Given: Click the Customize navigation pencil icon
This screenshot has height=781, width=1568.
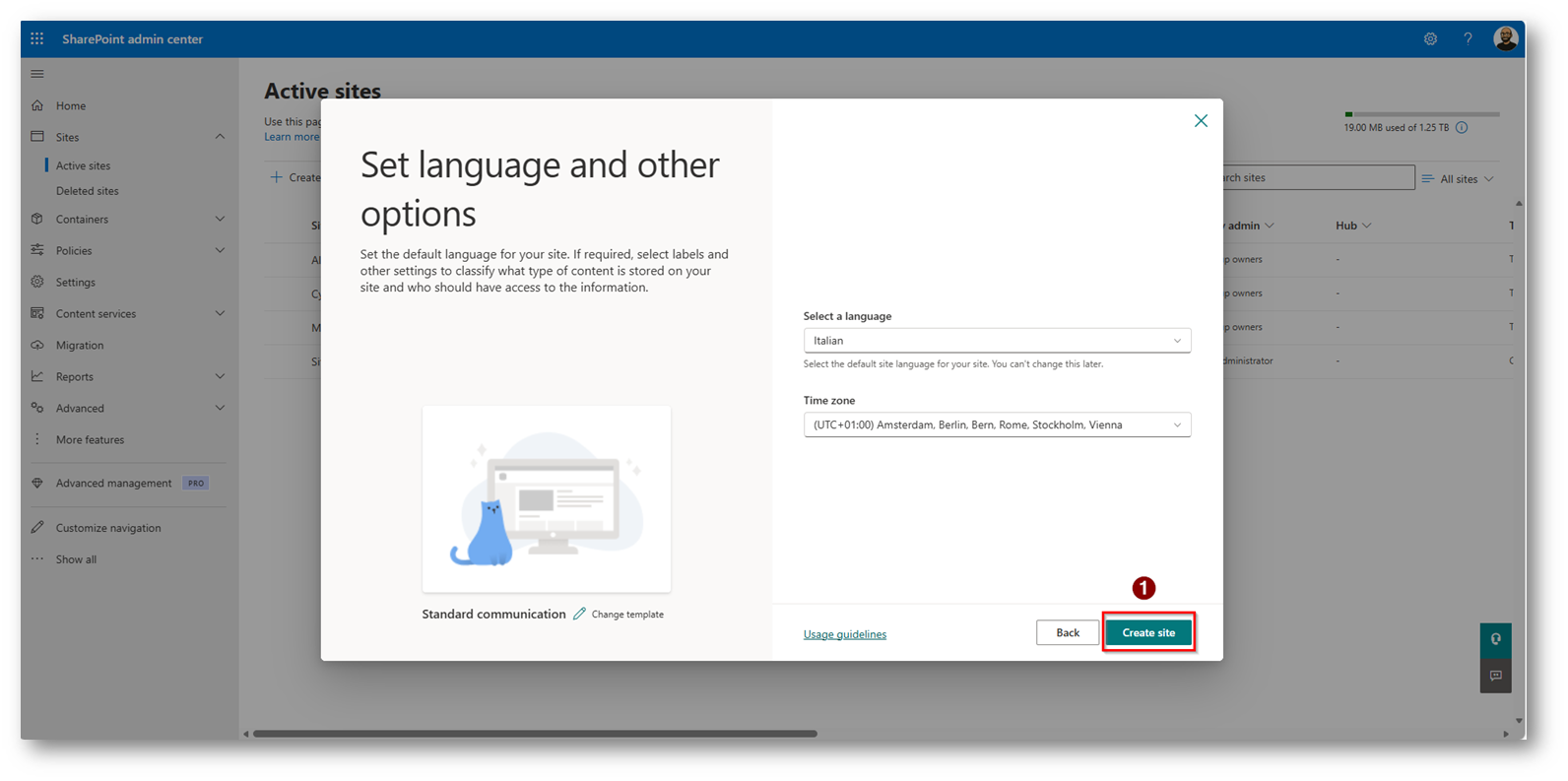Looking at the screenshot, I should click(x=37, y=528).
